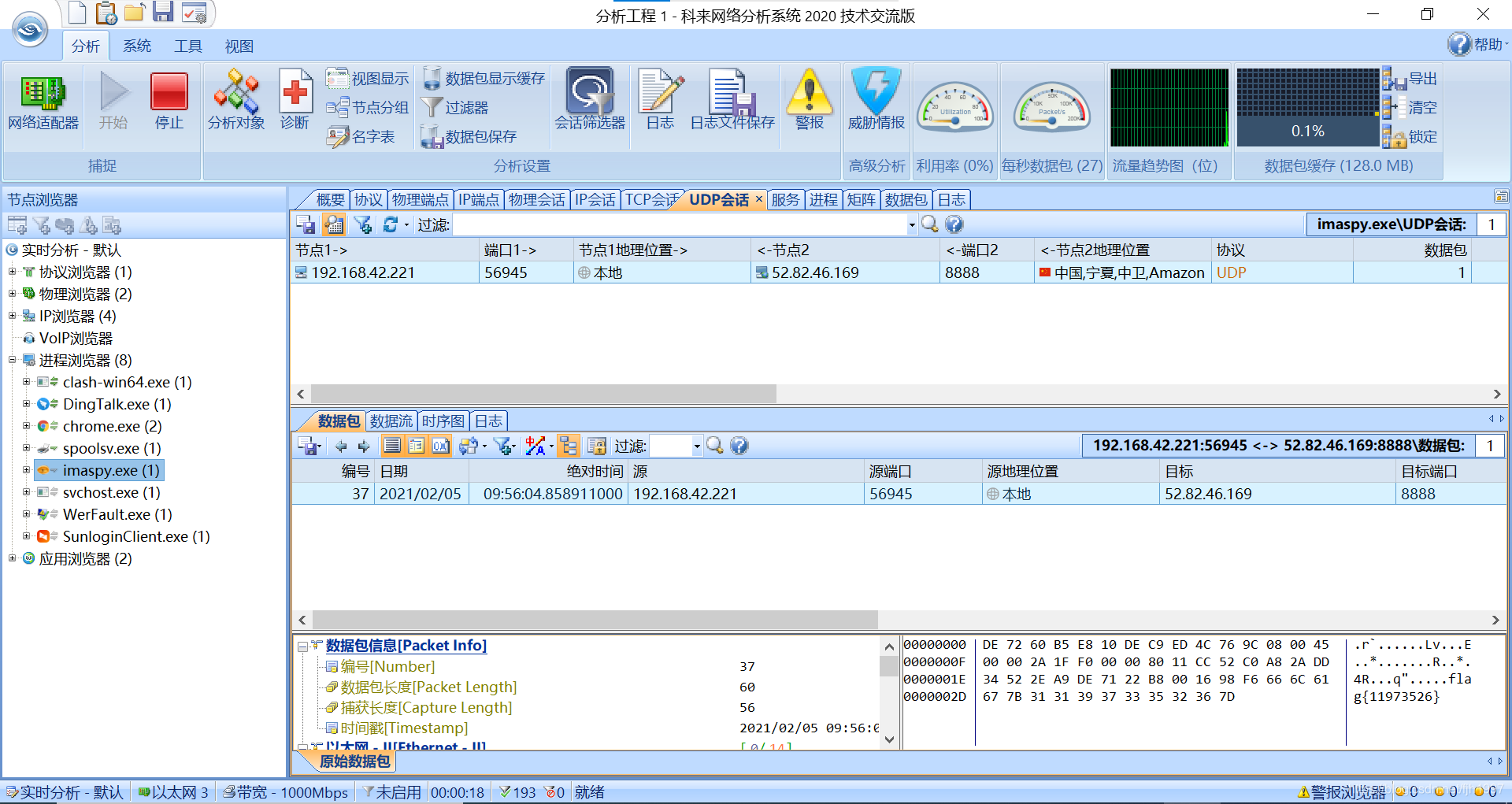1512x804 pixels.
Task: Open 节点分组 node group settings
Action: [368, 108]
